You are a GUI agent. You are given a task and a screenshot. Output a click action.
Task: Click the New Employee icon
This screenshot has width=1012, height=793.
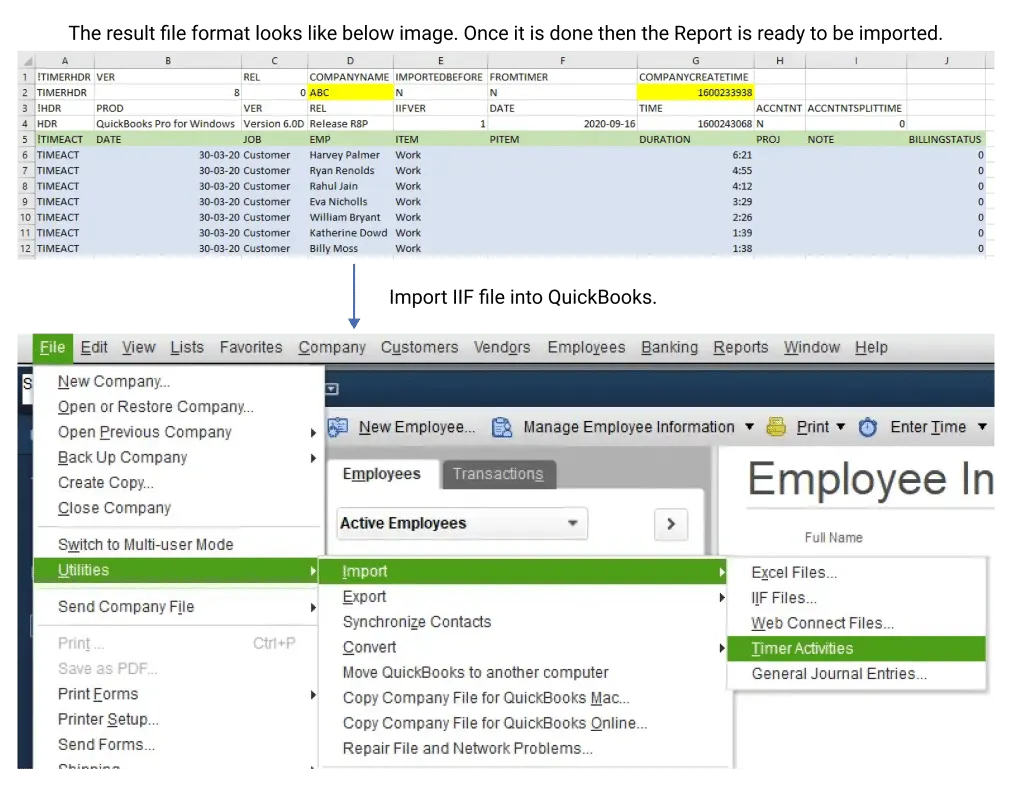point(338,428)
